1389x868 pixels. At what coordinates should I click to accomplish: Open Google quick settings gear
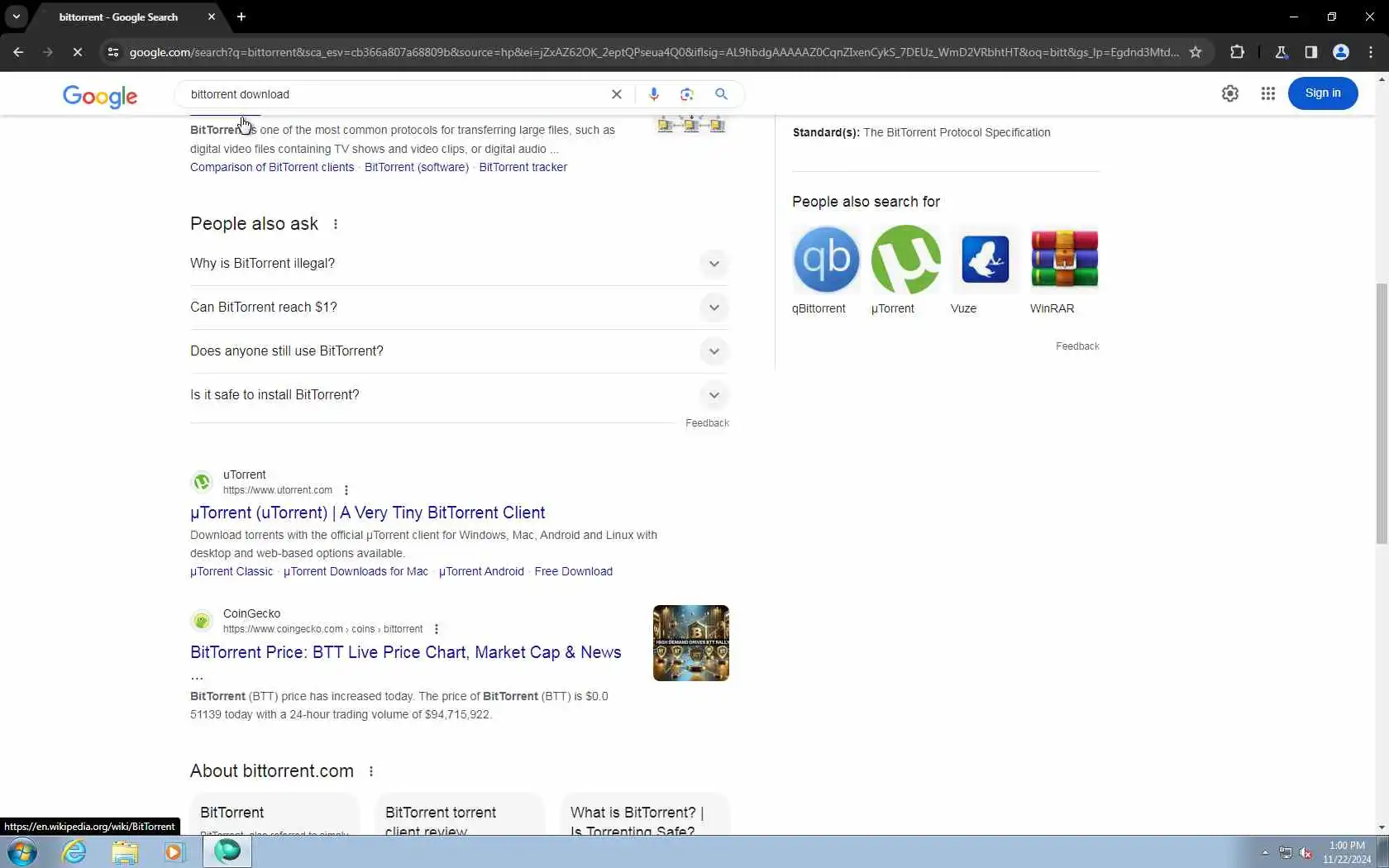[x=1230, y=93]
